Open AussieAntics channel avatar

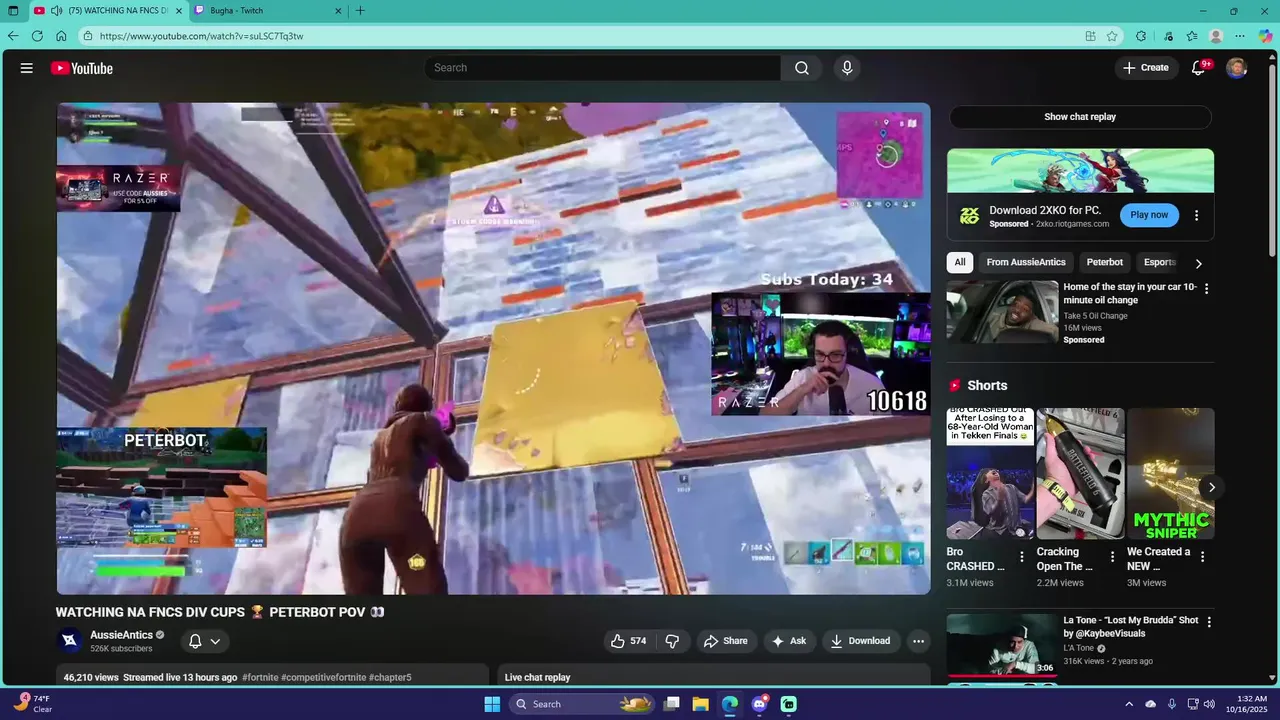(69, 641)
